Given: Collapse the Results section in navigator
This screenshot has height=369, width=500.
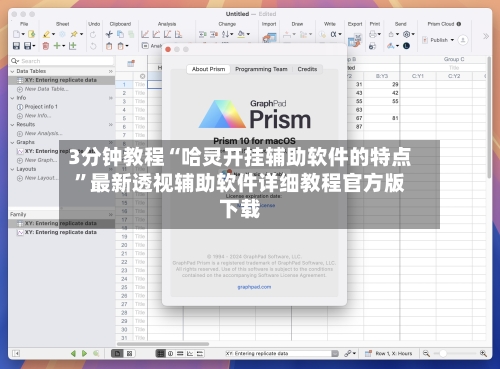Looking at the screenshot, I should click(12, 125).
